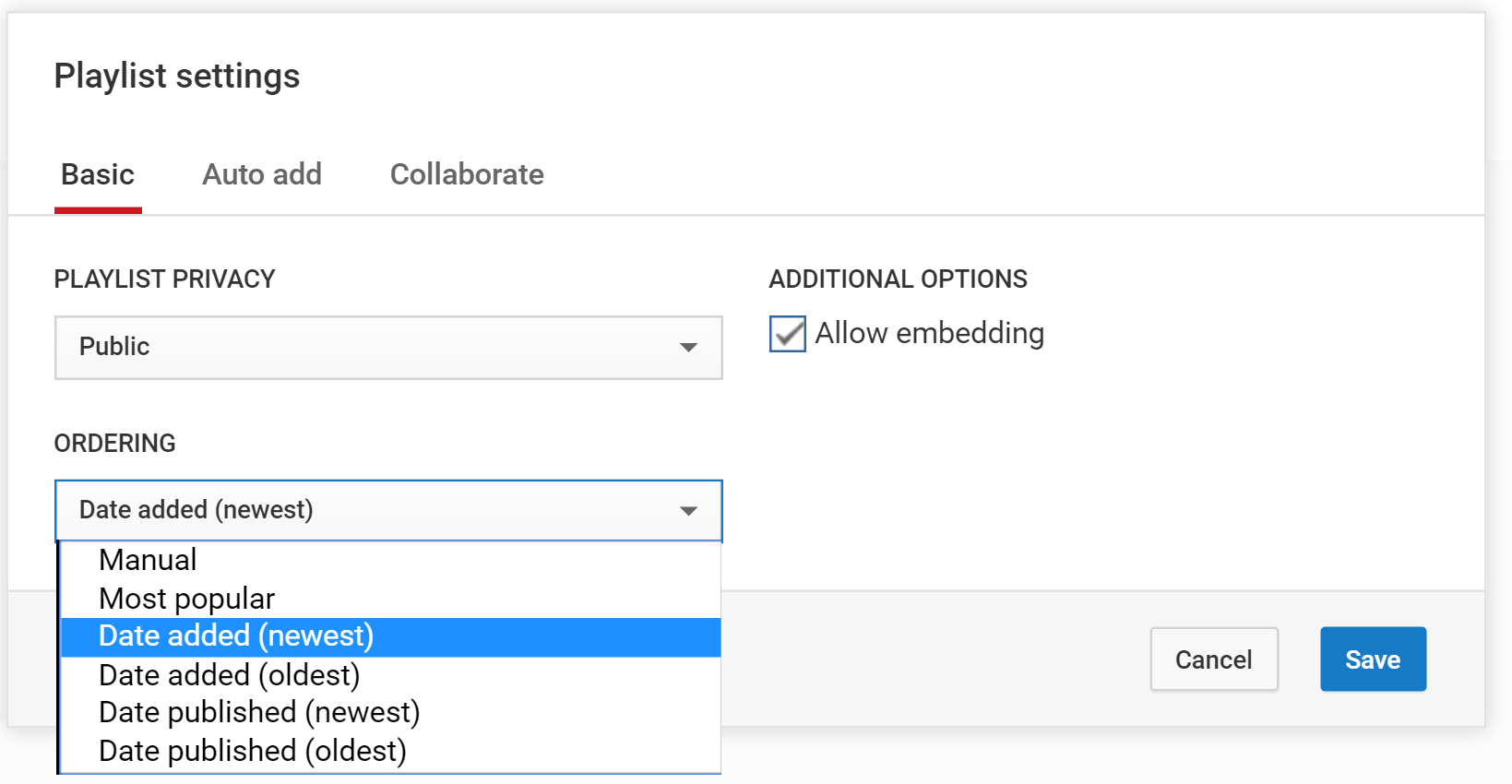This screenshot has width=1512, height=784.
Task: Switch to the Basic tab
Action: (x=98, y=175)
